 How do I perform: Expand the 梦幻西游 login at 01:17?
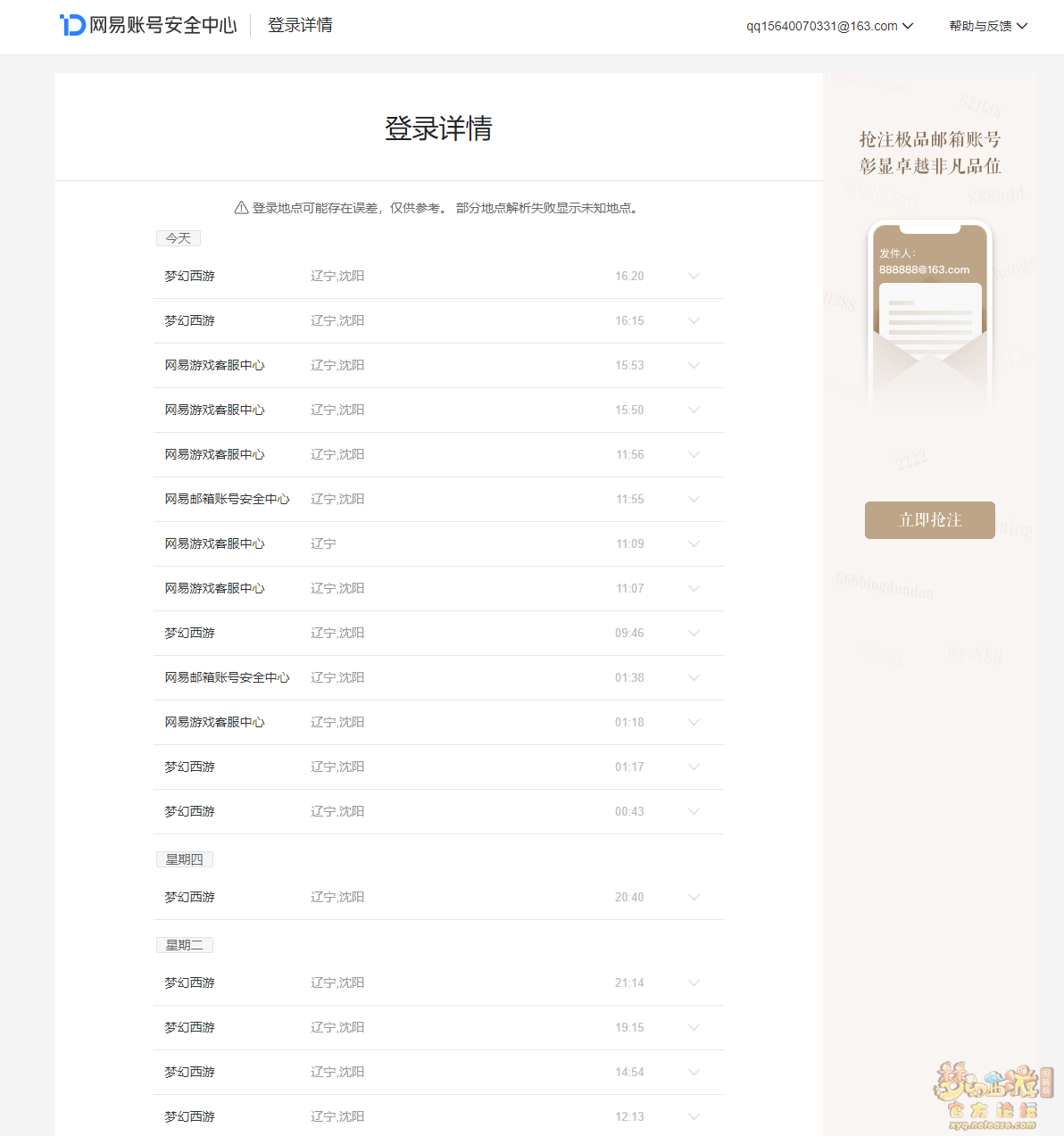click(694, 767)
